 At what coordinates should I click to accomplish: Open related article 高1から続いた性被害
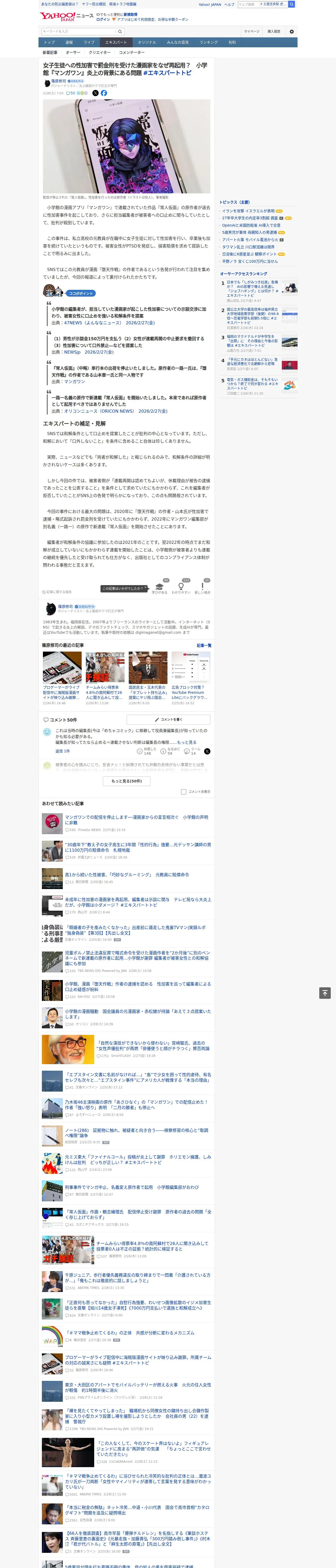(x=127, y=875)
